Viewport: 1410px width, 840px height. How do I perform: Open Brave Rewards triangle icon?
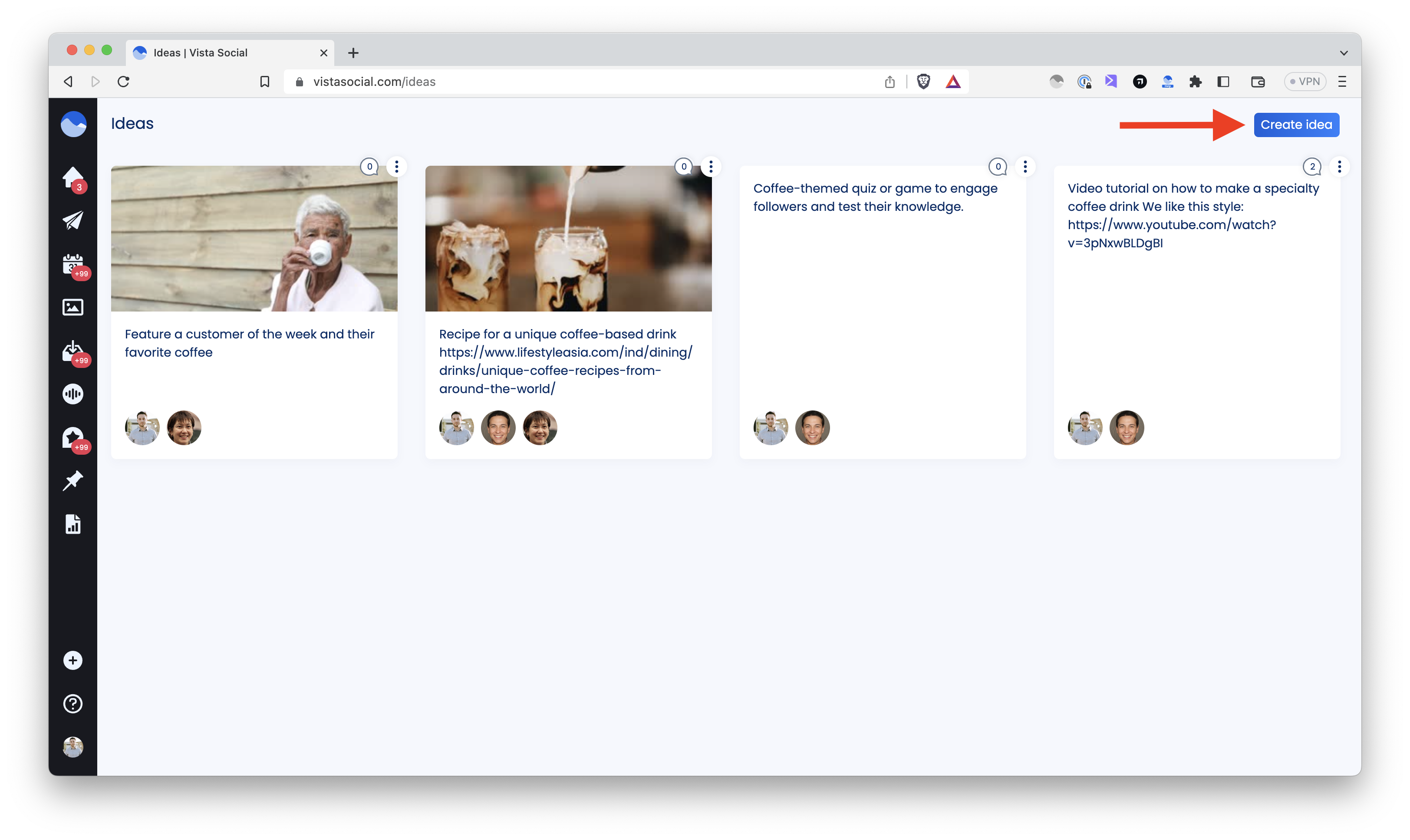tap(953, 82)
